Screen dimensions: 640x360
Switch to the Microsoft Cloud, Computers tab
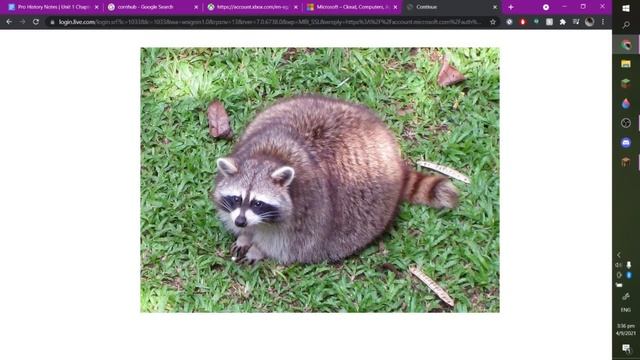[x=351, y=7]
